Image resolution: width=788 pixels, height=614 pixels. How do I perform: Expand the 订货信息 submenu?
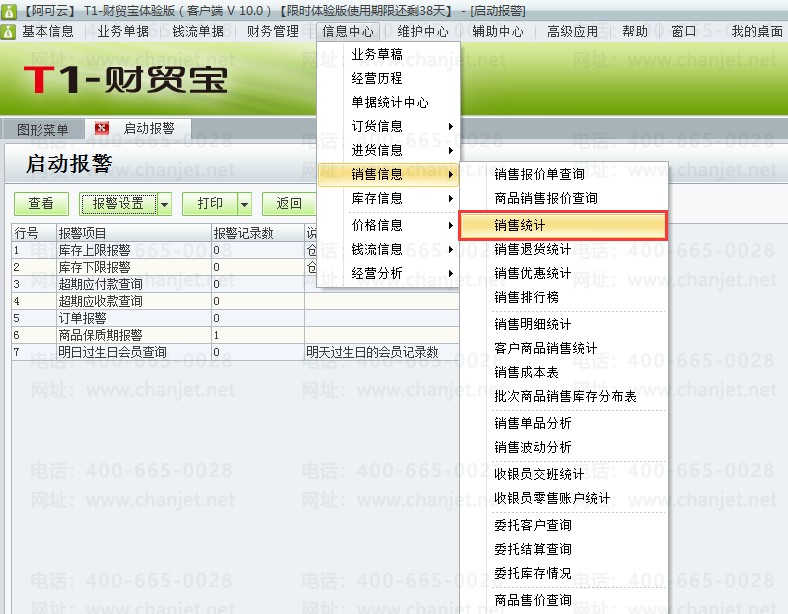pos(389,126)
